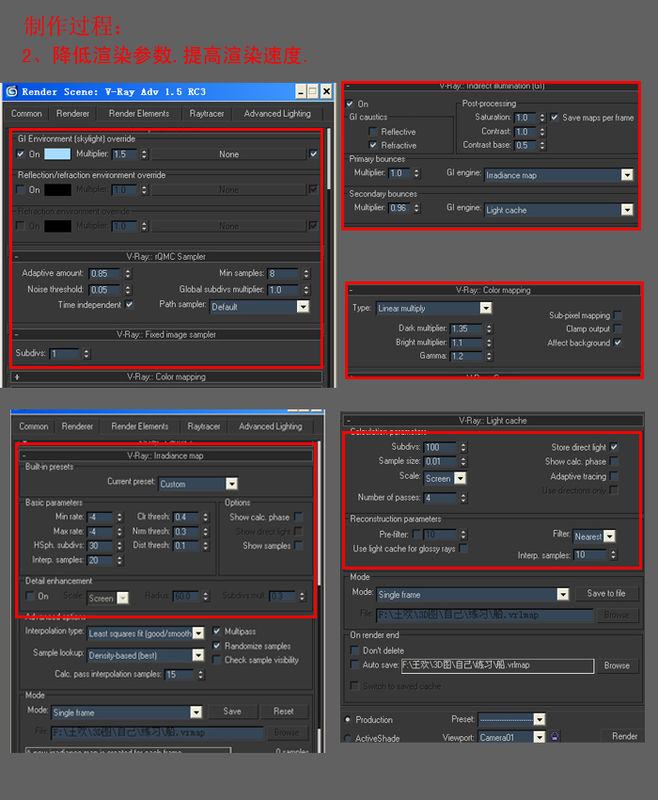Select the Production radio button
Image resolution: width=658 pixels, height=800 pixels.
(348, 719)
